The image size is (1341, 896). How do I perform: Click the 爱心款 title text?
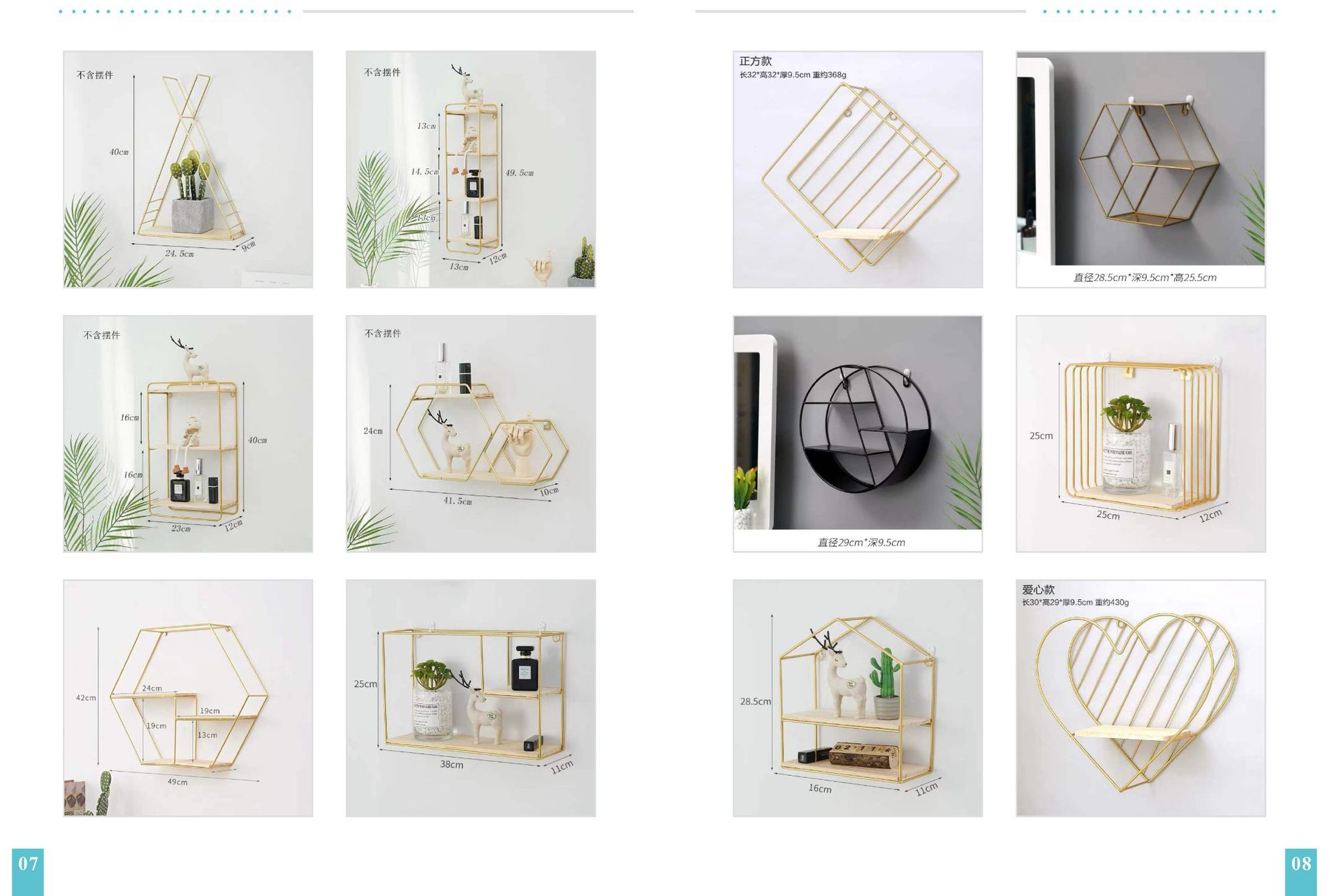pos(1039,589)
